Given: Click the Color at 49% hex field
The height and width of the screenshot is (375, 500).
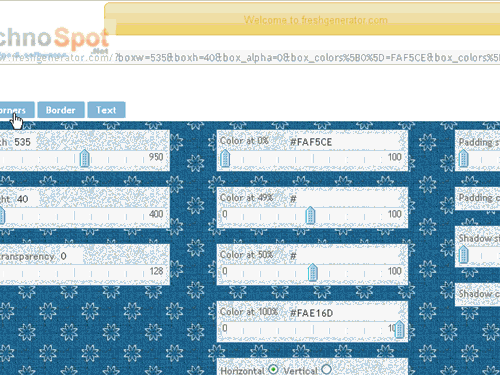Looking at the screenshot, I should click(345, 199).
